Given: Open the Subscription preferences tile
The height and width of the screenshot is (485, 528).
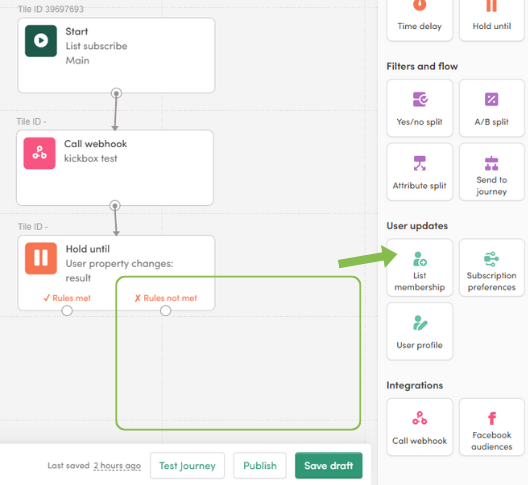Looking at the screenshot, I should tap(491, 268).
